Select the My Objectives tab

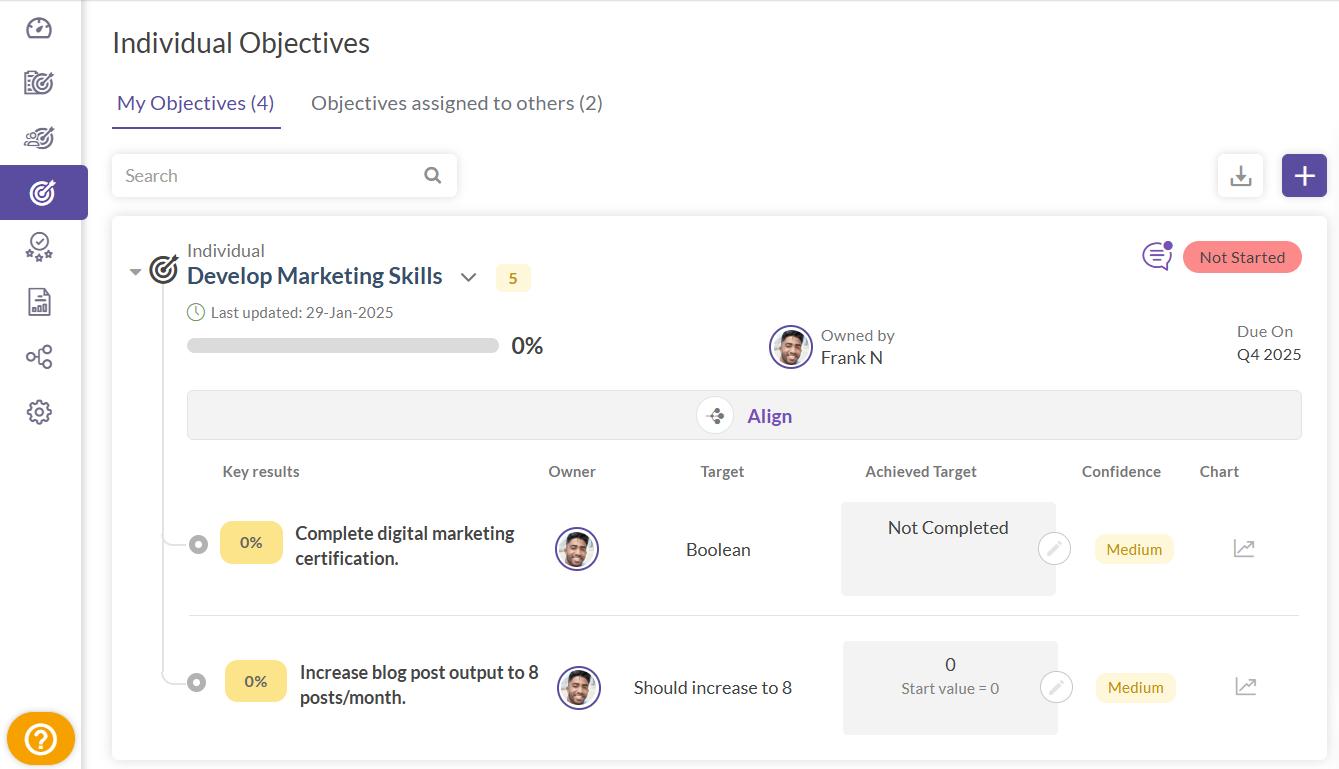point(196,103)
